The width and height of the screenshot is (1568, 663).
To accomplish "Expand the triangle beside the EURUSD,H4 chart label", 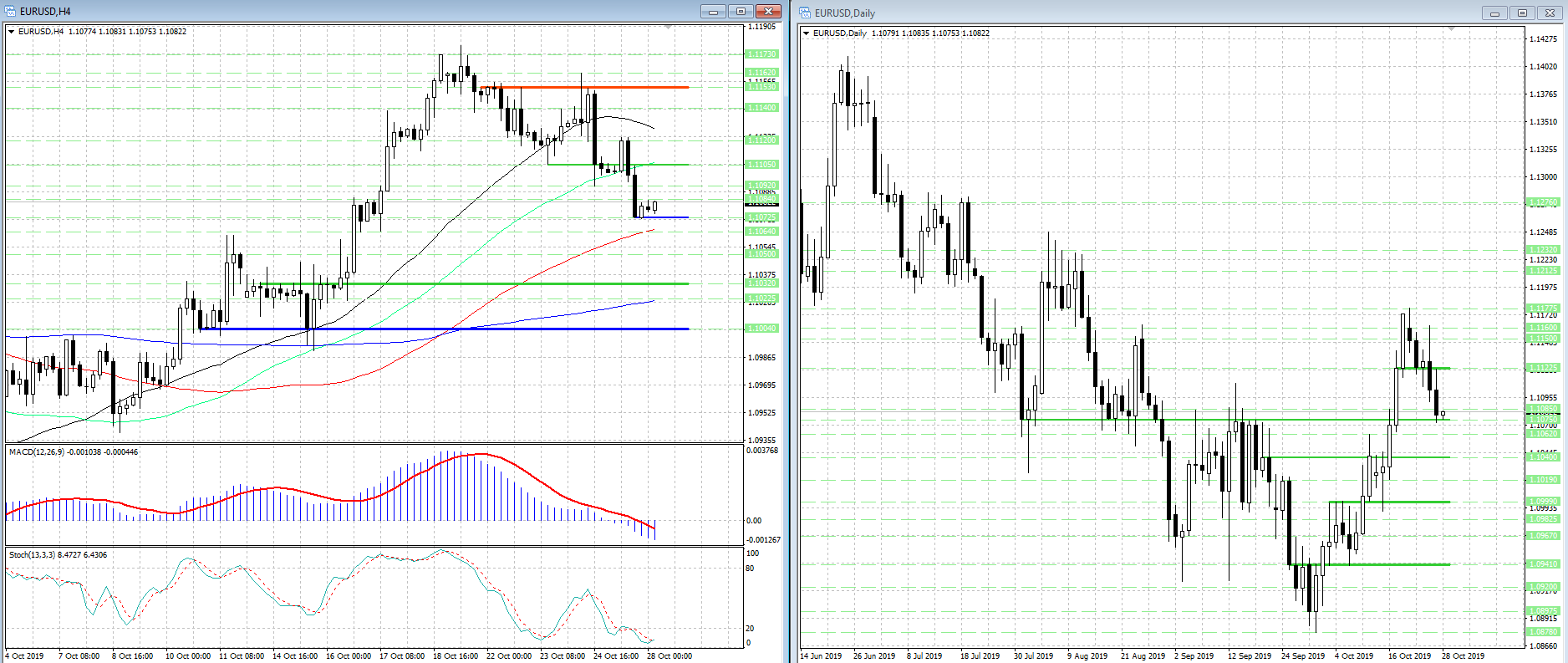I will (x=12, y=32).
